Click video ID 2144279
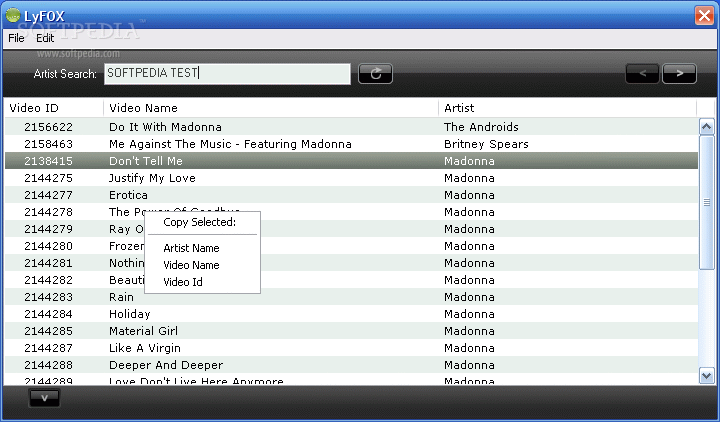Viewport: 720px width, 422px height. [48, 229]
